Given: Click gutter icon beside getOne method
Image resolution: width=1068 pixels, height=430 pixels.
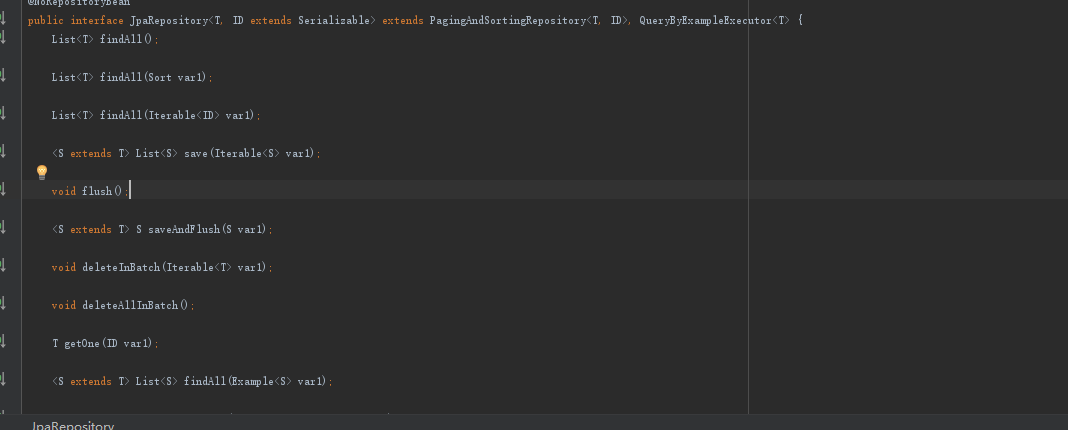Looking at the screenshot, I should pos(3,342).
